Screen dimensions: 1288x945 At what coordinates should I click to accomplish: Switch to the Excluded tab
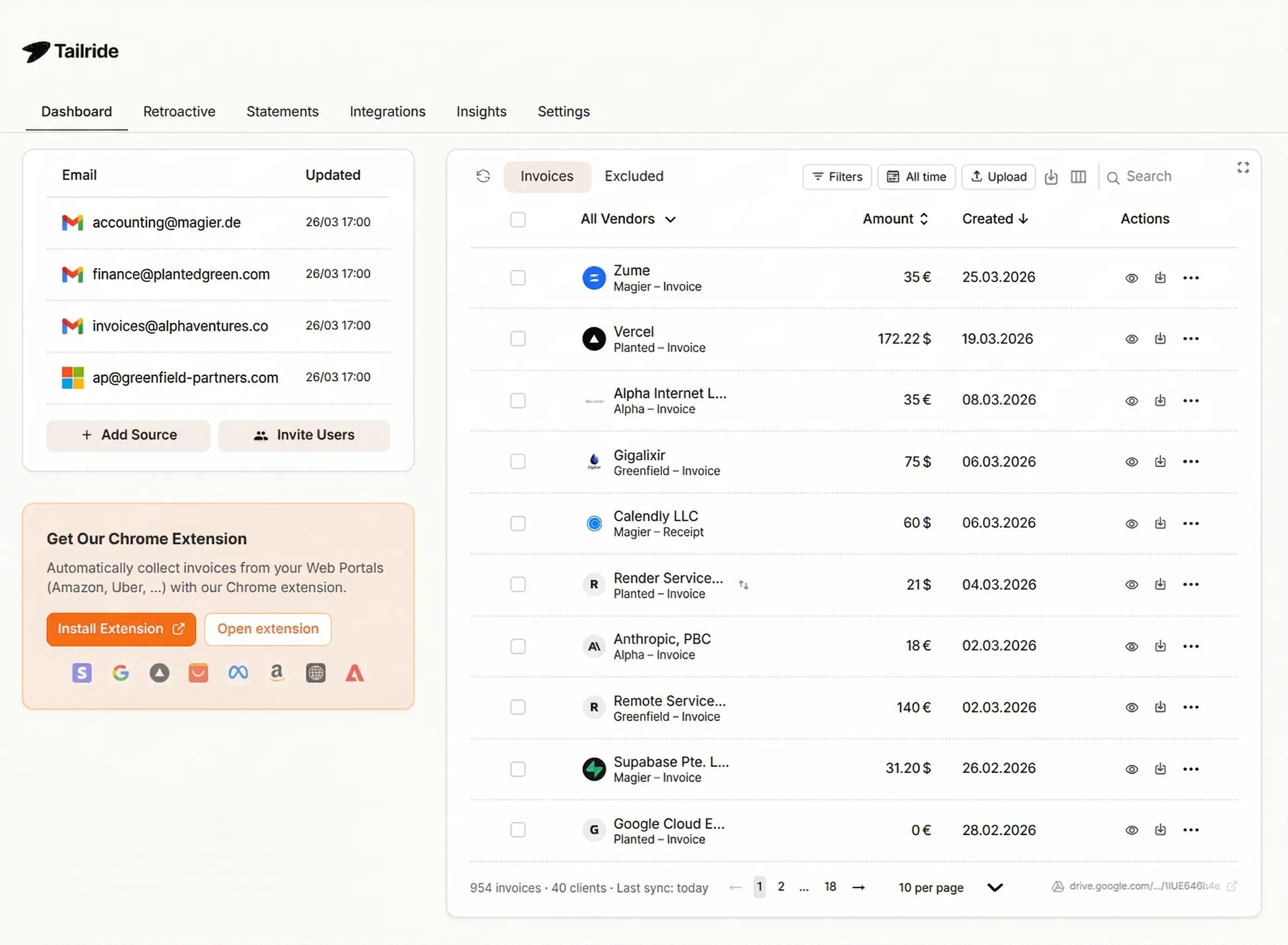634,176
